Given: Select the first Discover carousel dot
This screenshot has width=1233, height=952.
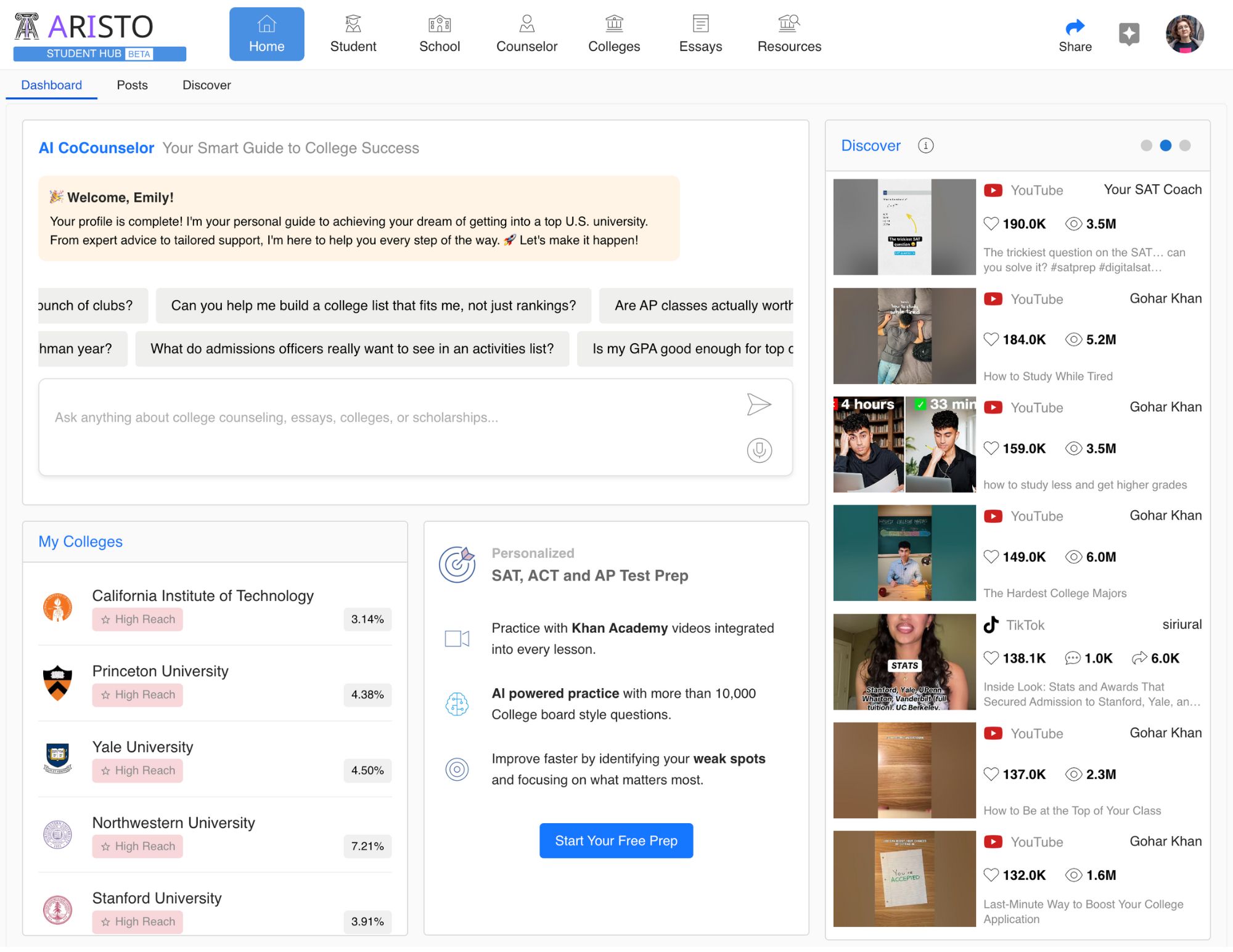Looking at the screenshot, I should (1146, 145).
